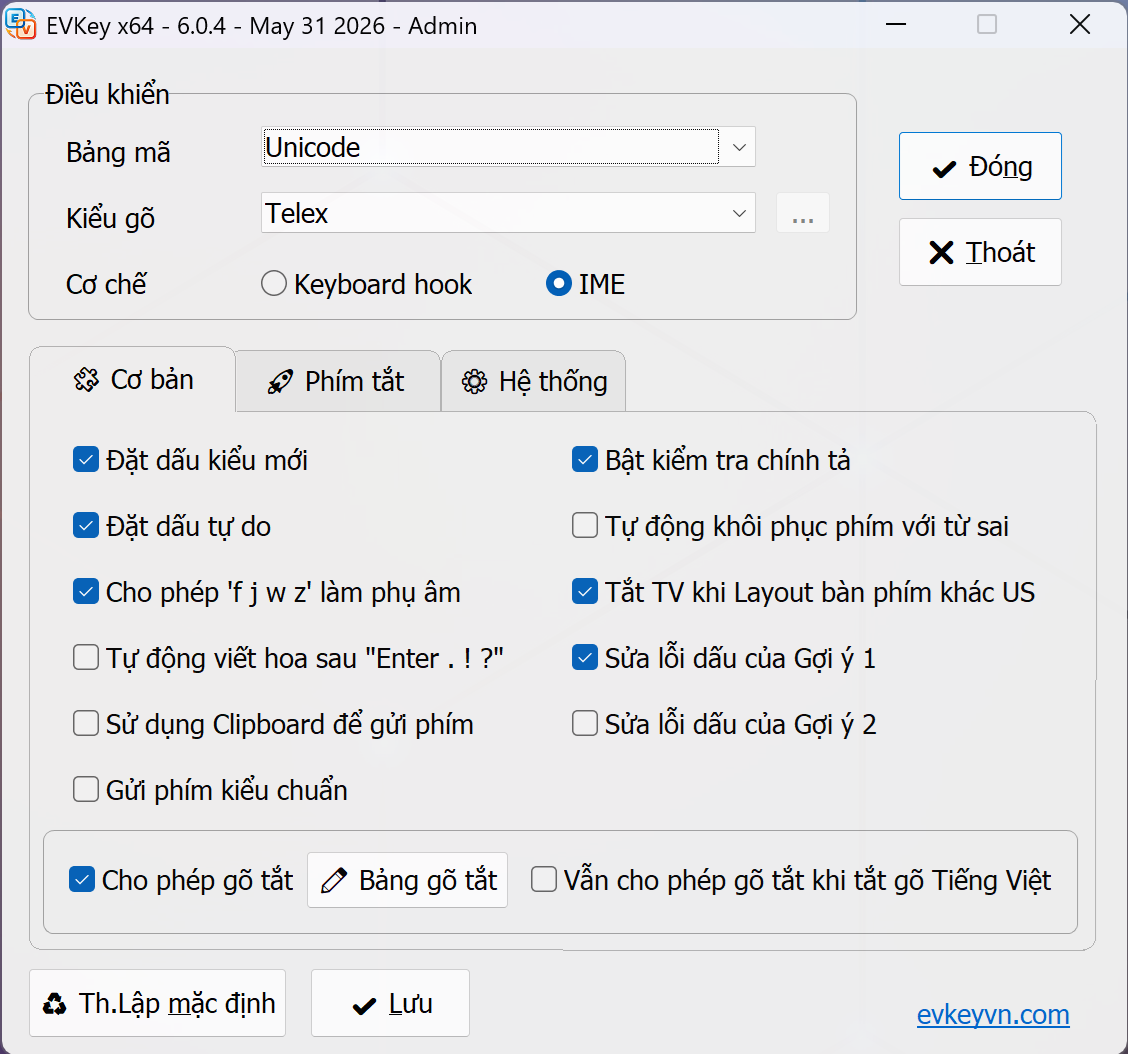This screenshot has width=1129, height=1057.
Task: Expand the Bảng mã dropdown arrow
Action: click(x=739, y=147)
